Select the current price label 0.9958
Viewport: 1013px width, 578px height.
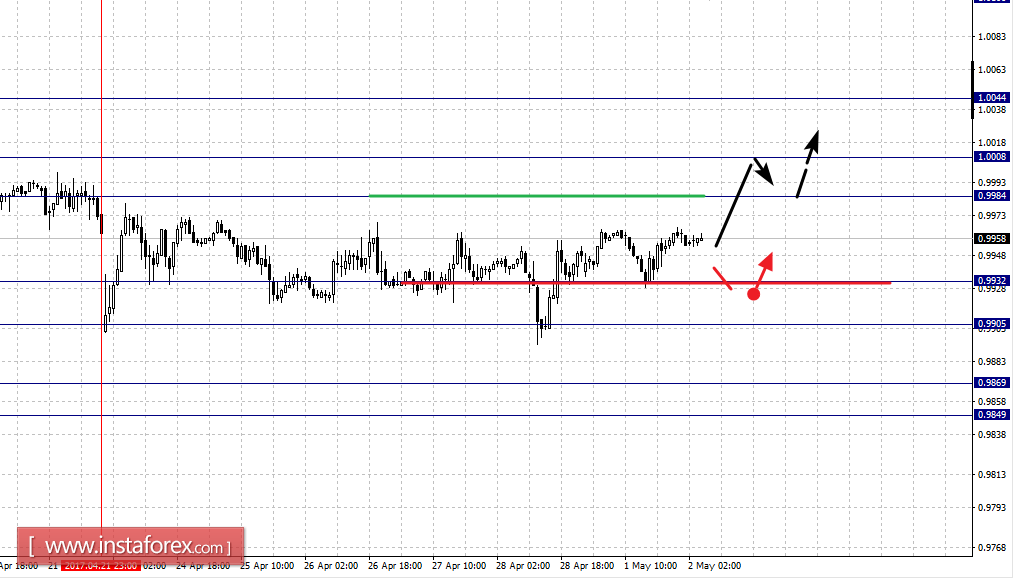coord(992,238)
